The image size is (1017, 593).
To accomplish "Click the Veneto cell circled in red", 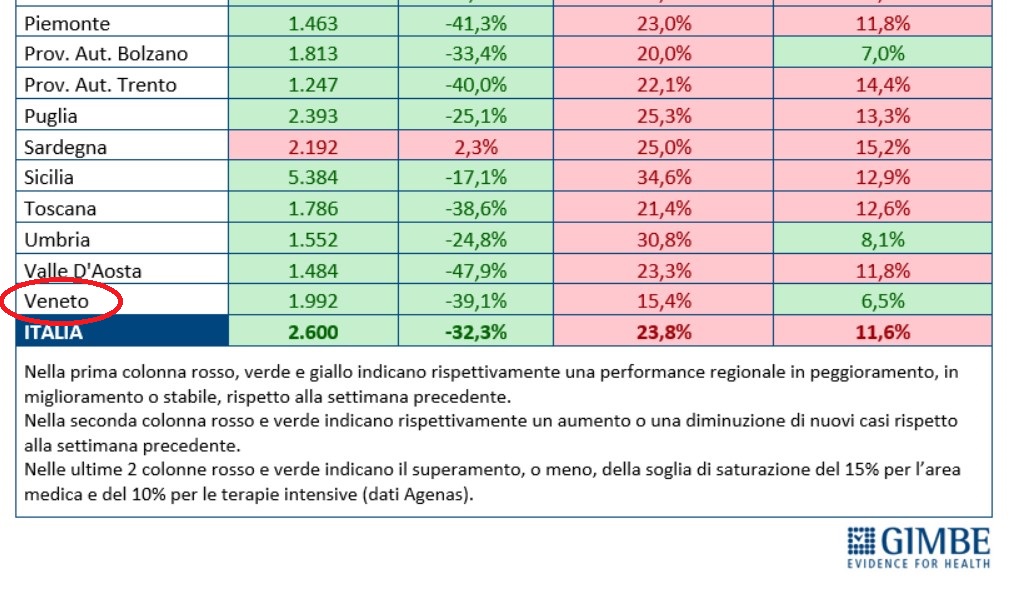I will coord(57,301).
